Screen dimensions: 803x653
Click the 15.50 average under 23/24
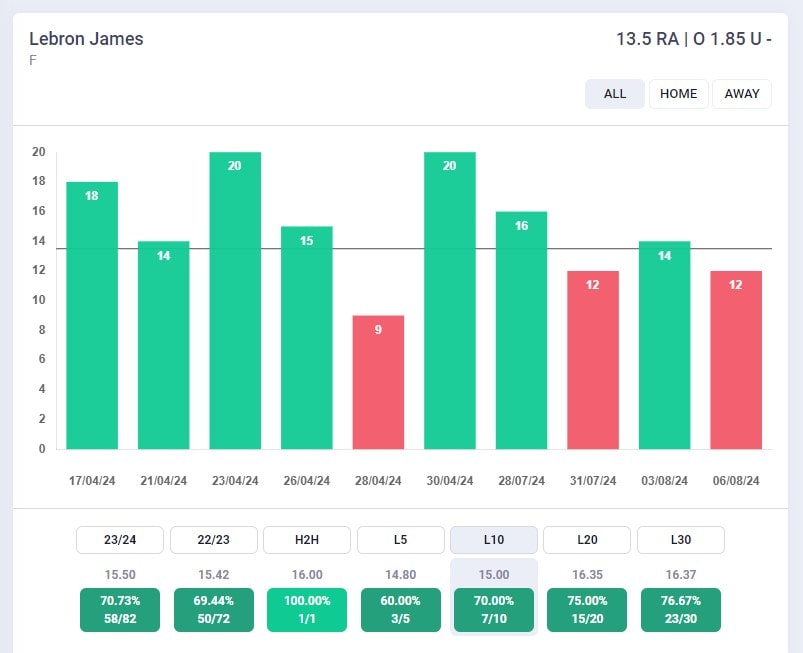(120, 575)
